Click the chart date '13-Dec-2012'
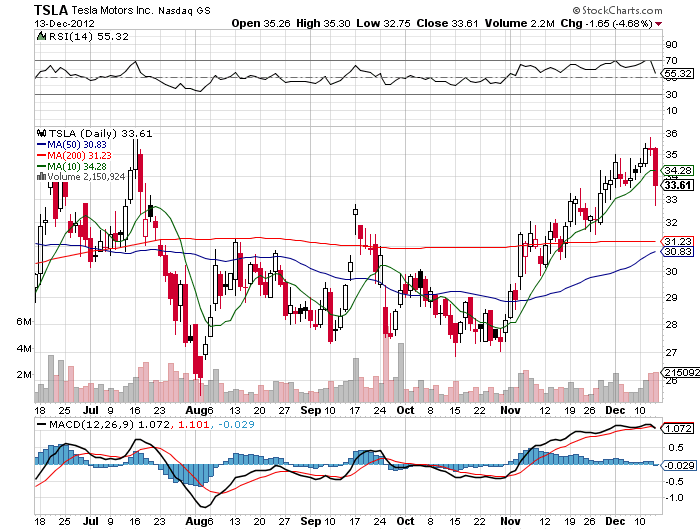The width and height of the screenshot is (700, 530). [64, 23]
